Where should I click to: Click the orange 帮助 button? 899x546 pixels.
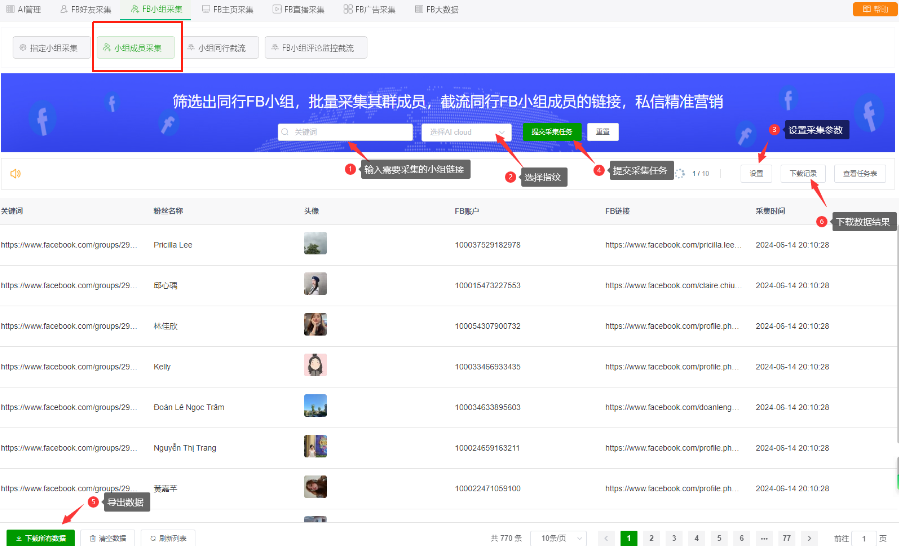[x=874, y=9]
